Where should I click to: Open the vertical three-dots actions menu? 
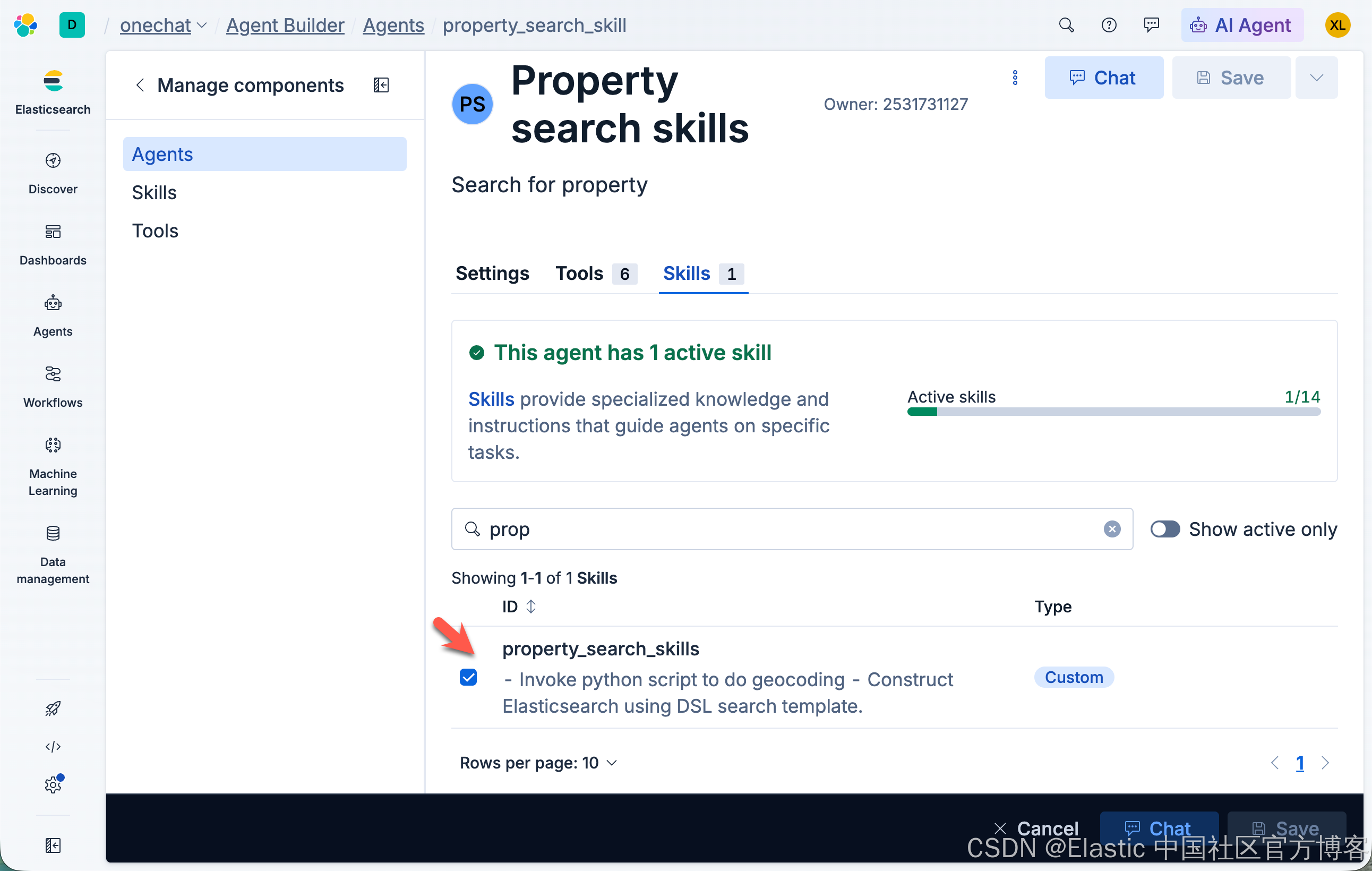click(1015, 78)
